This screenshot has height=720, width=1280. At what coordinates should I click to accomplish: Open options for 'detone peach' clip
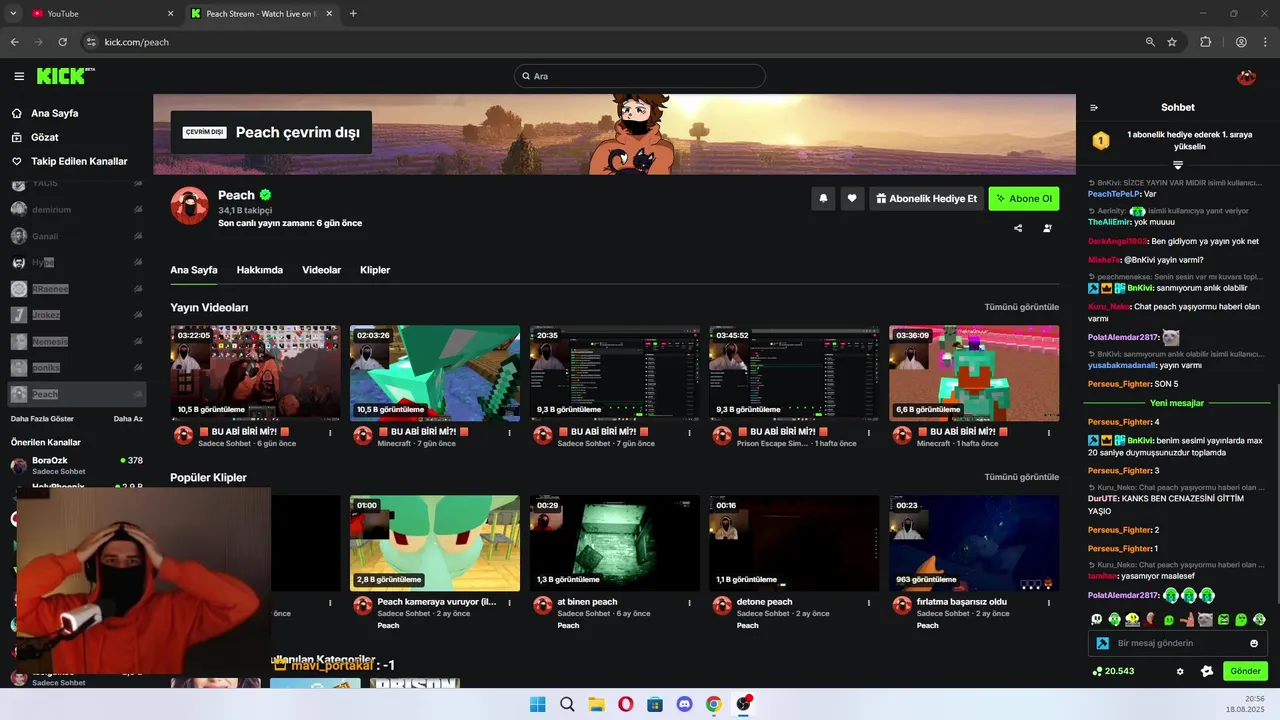click(x=869, y=603)
